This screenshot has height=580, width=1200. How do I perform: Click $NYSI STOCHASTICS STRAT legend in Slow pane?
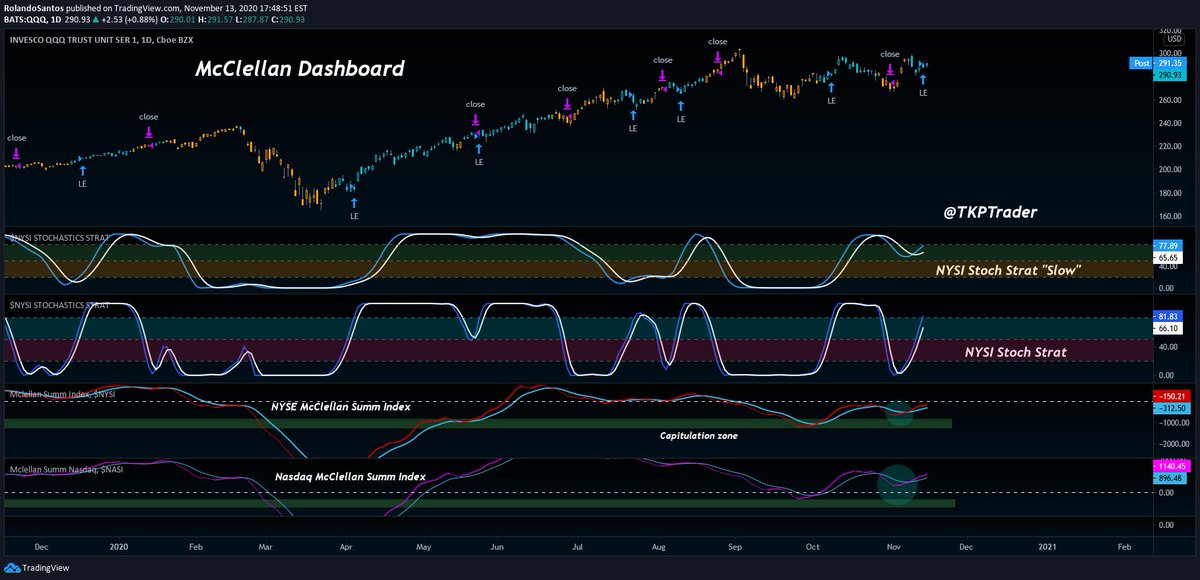[59, 239]
